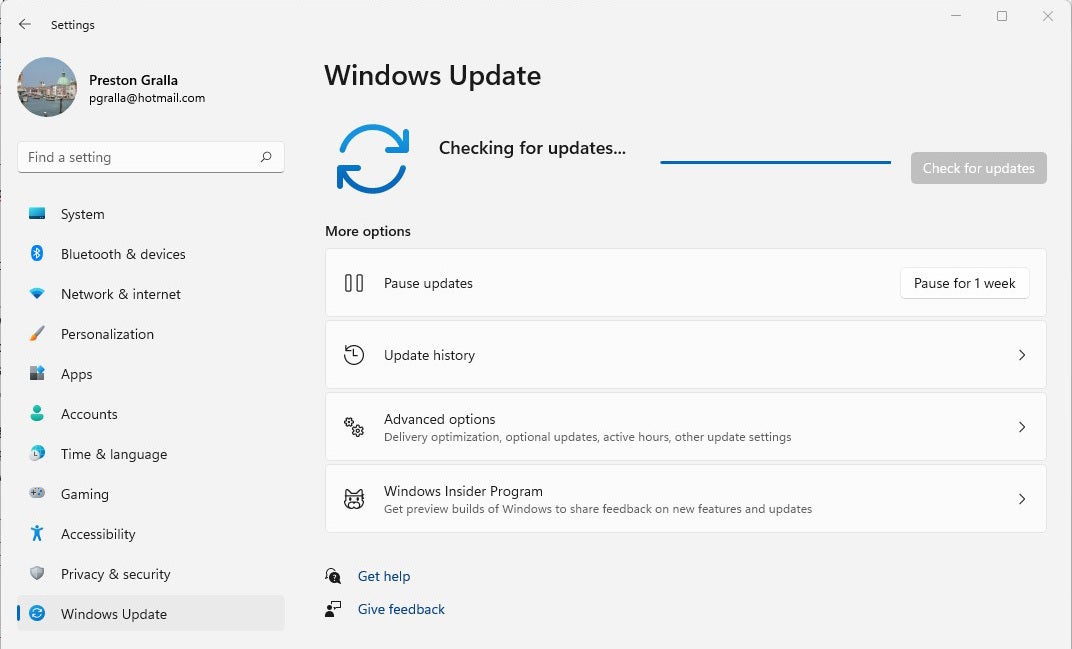
Task: Minimize the Settings window
Action: [x=956, y=16]
